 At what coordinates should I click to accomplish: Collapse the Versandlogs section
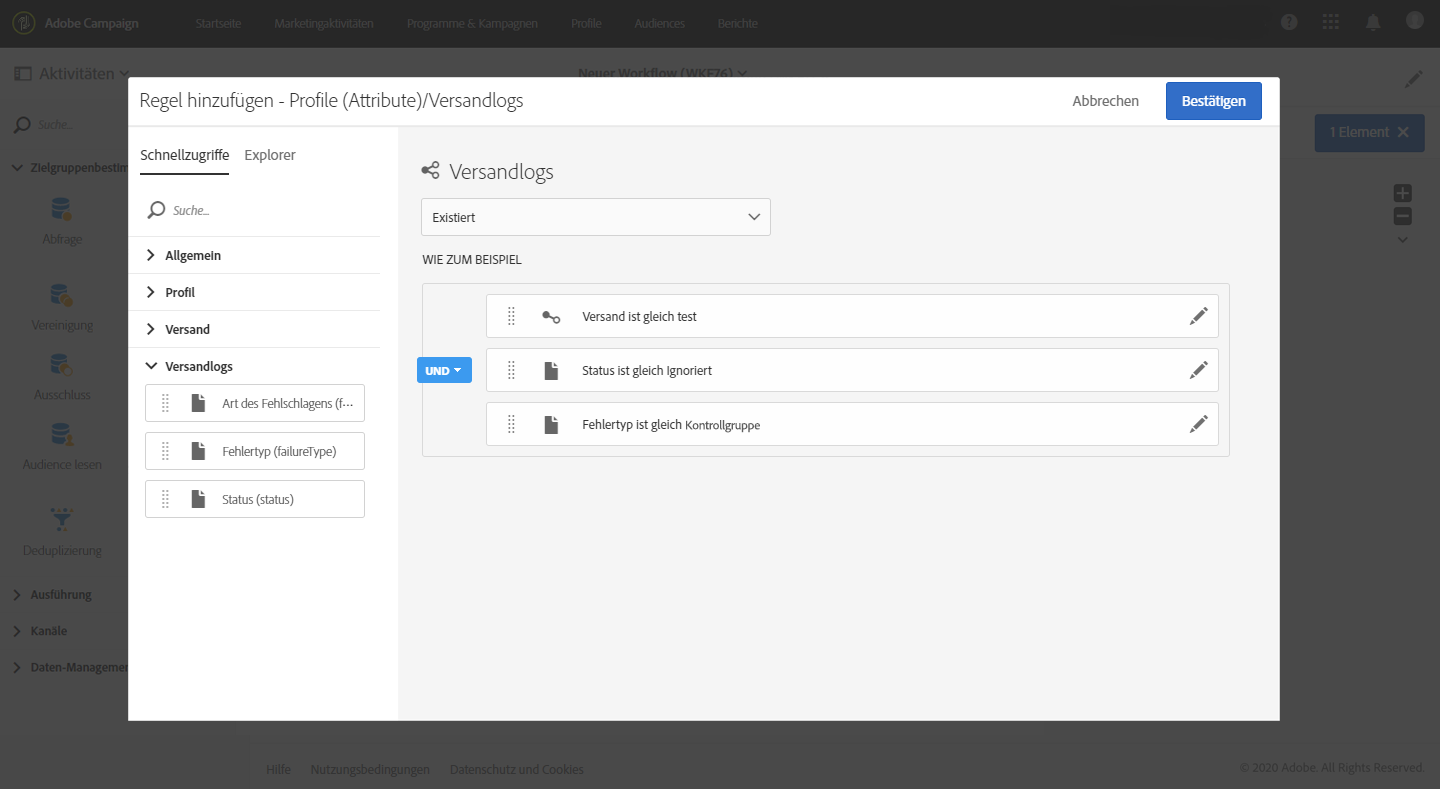click(x=198, y=367)
